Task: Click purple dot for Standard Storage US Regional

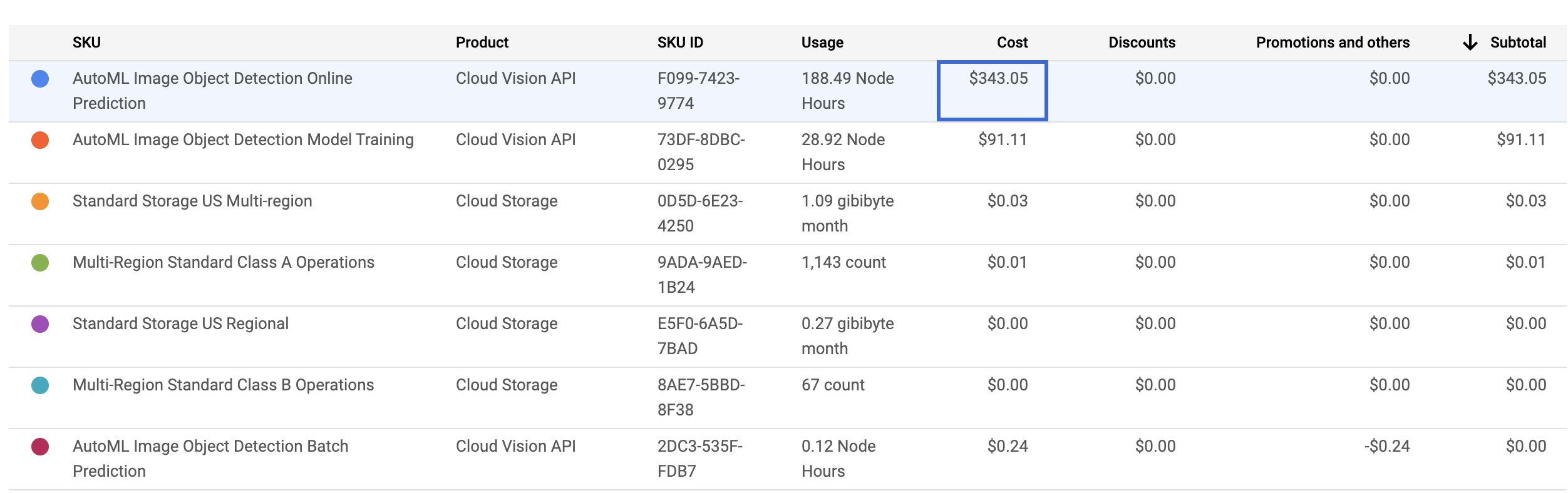Action: 40,324
